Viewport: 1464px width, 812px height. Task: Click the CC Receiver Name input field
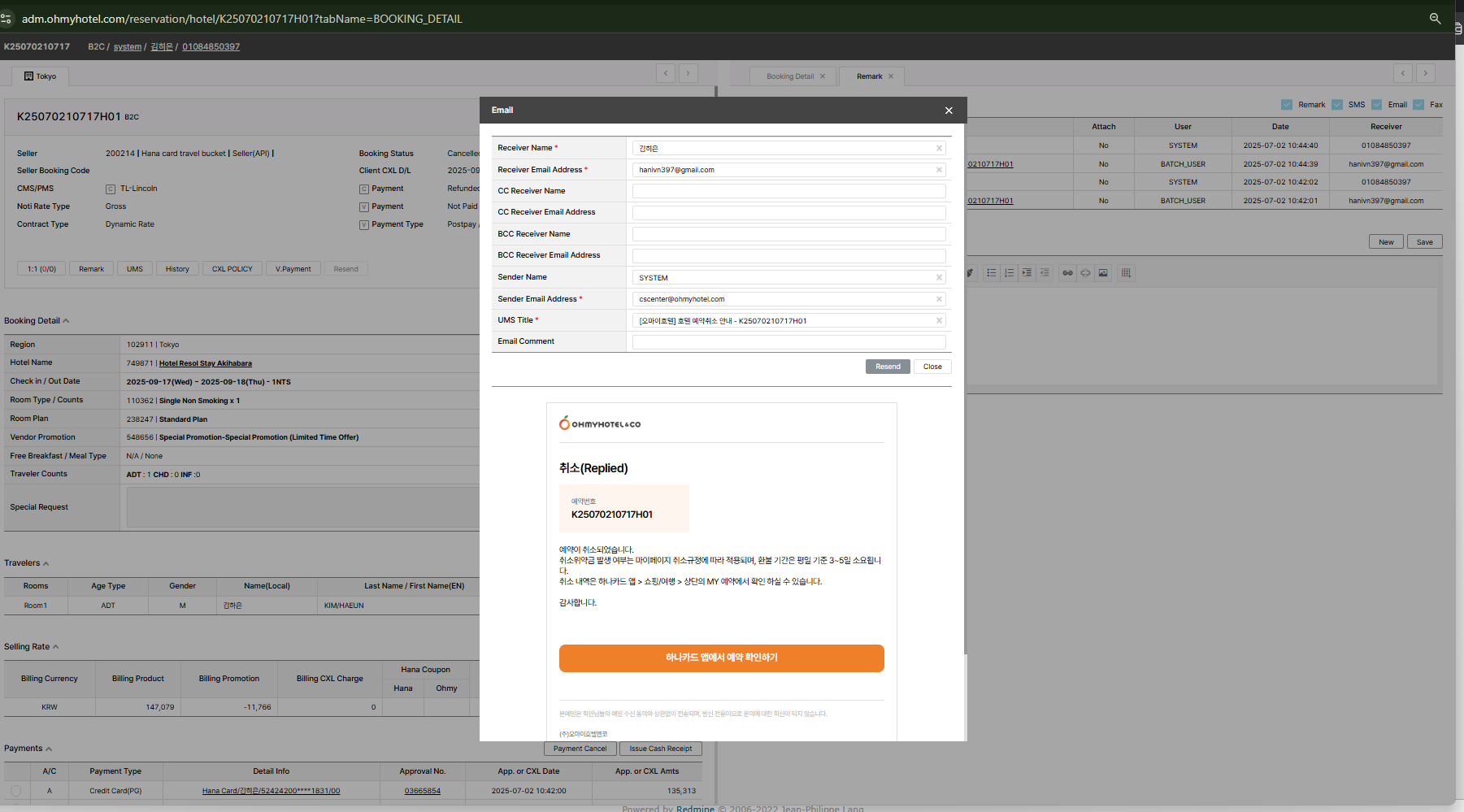788,191
